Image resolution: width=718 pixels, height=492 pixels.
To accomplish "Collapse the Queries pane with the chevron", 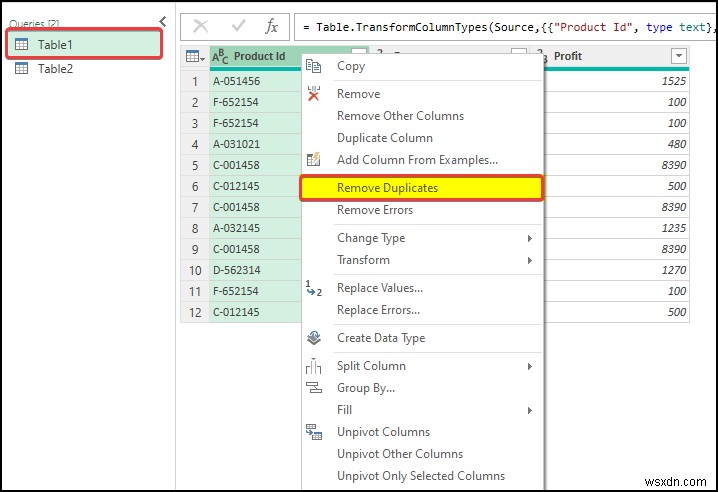I will click(x=163, y=21).
